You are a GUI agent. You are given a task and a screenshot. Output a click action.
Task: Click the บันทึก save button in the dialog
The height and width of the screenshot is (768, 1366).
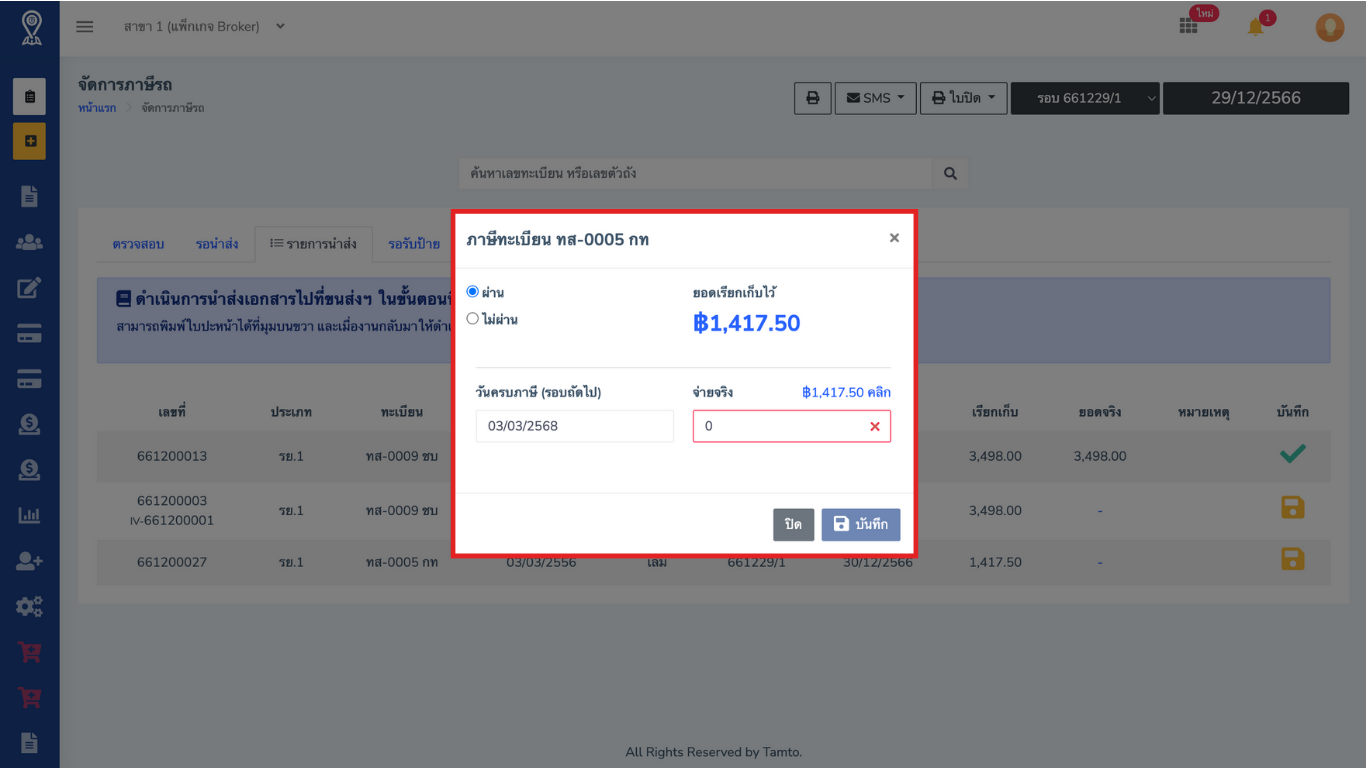[861, 524]
